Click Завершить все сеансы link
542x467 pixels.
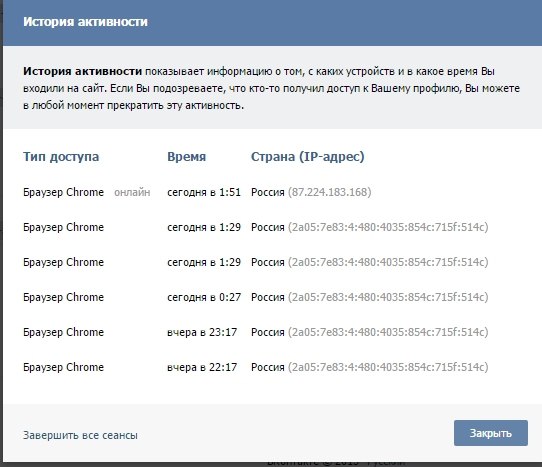[80, 435]
